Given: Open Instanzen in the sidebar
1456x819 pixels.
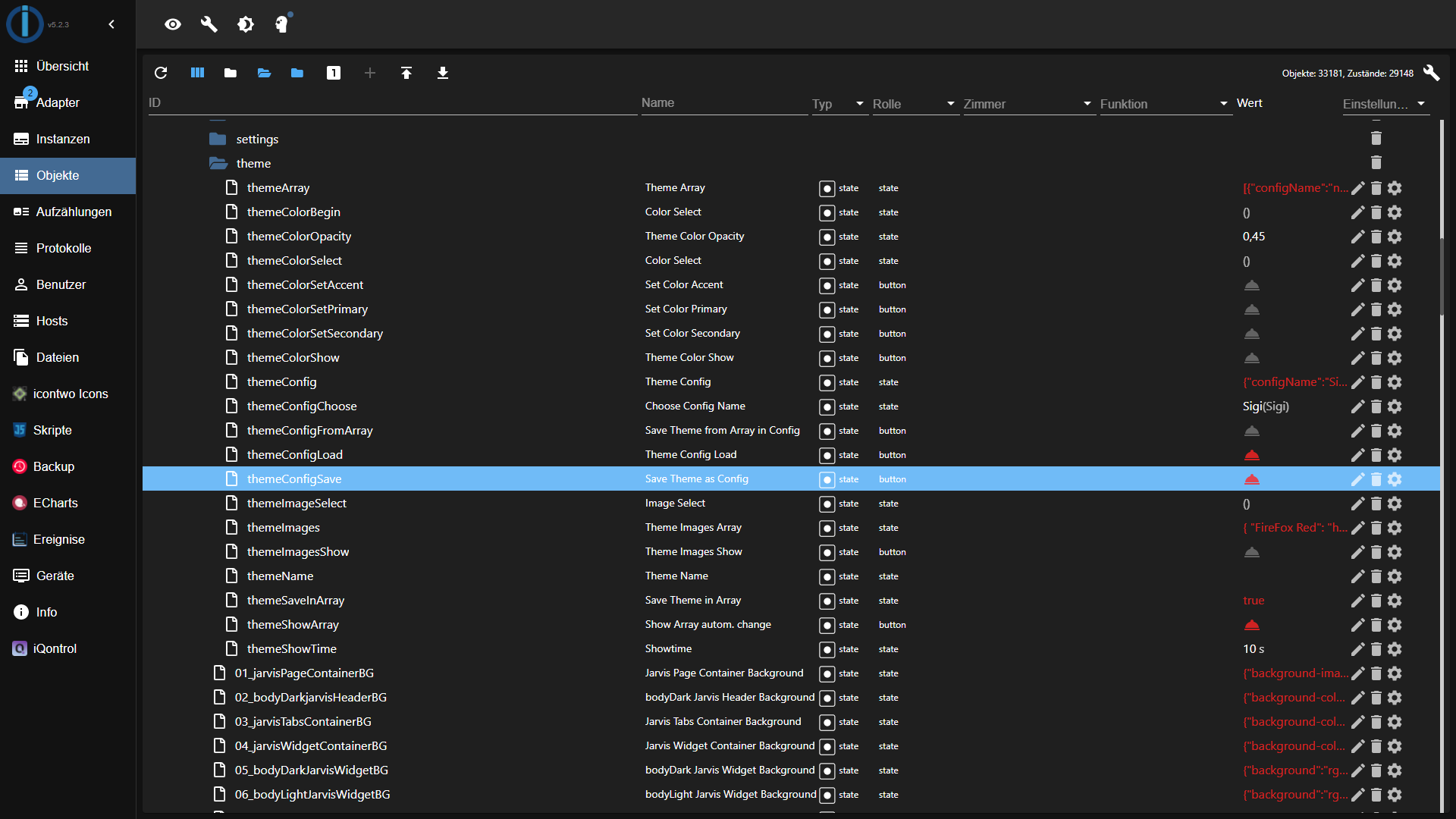Looking at the screenshot, I should click(67, 140).
